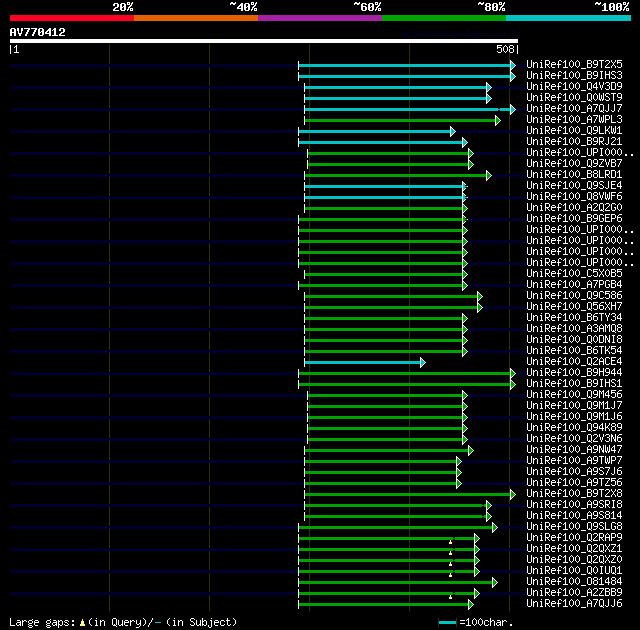Image resolution: width=640 pixels, height=630 pixels.
Task: Click the purple ~60% identity legend segment
Action: point(320,18)
